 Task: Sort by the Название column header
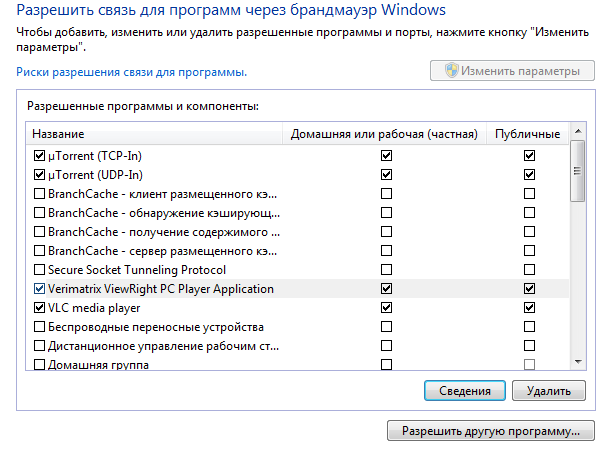tap(154, 134)
